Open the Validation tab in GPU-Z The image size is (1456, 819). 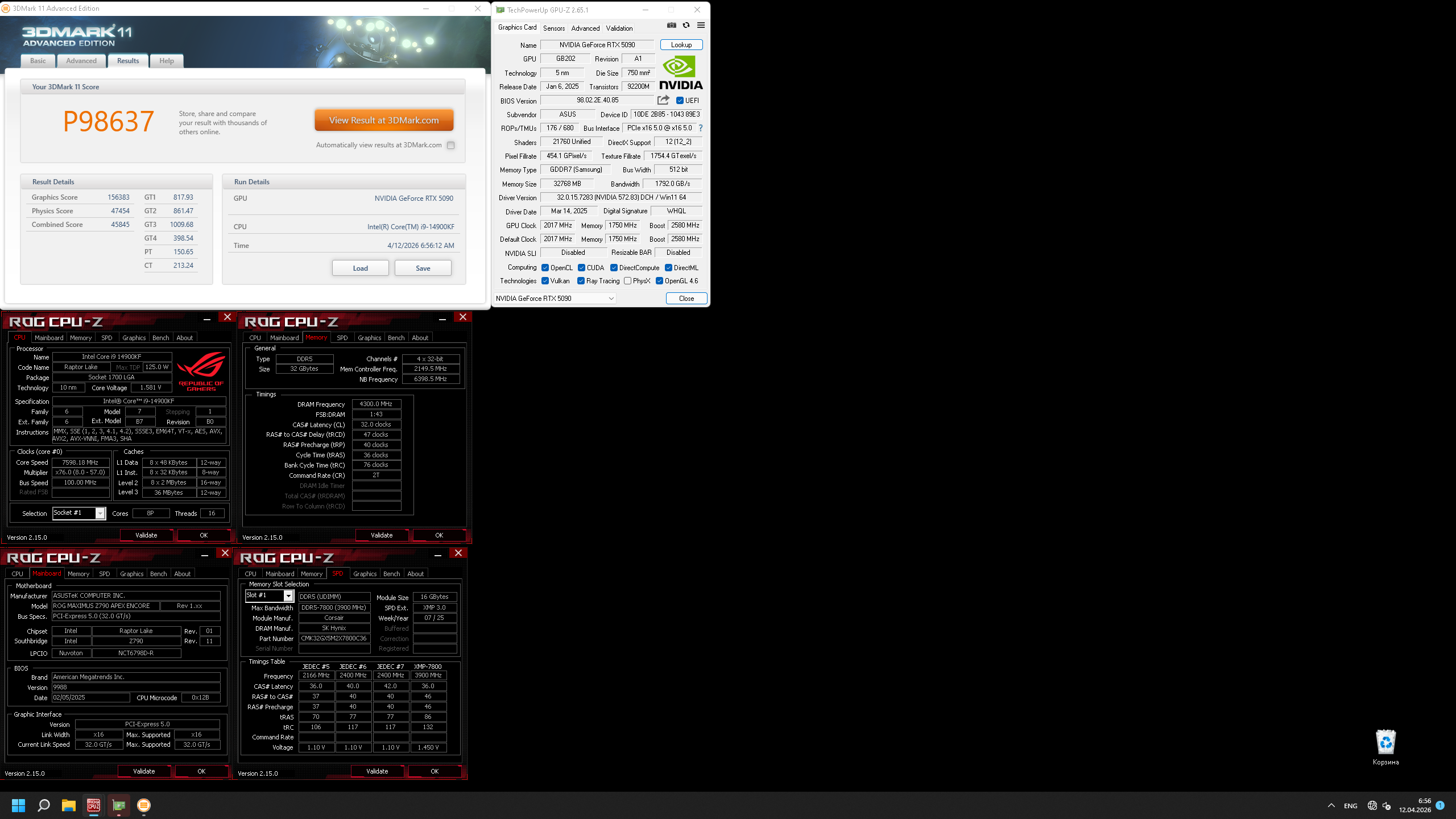click(x=619, y=28)
